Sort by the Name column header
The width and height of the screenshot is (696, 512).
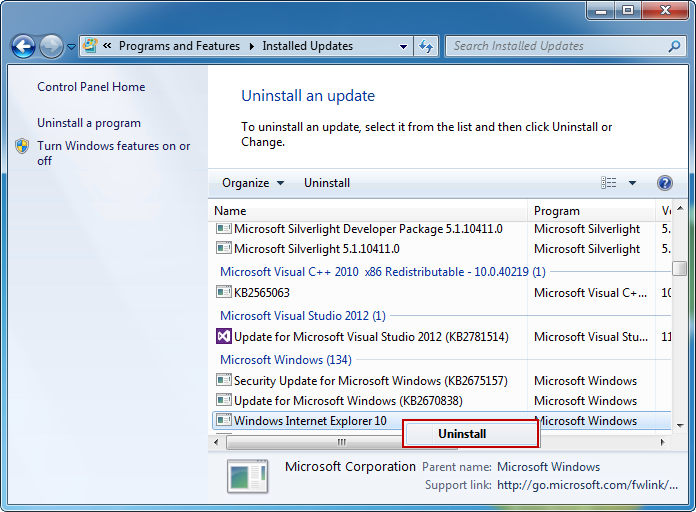pos(368,210)
